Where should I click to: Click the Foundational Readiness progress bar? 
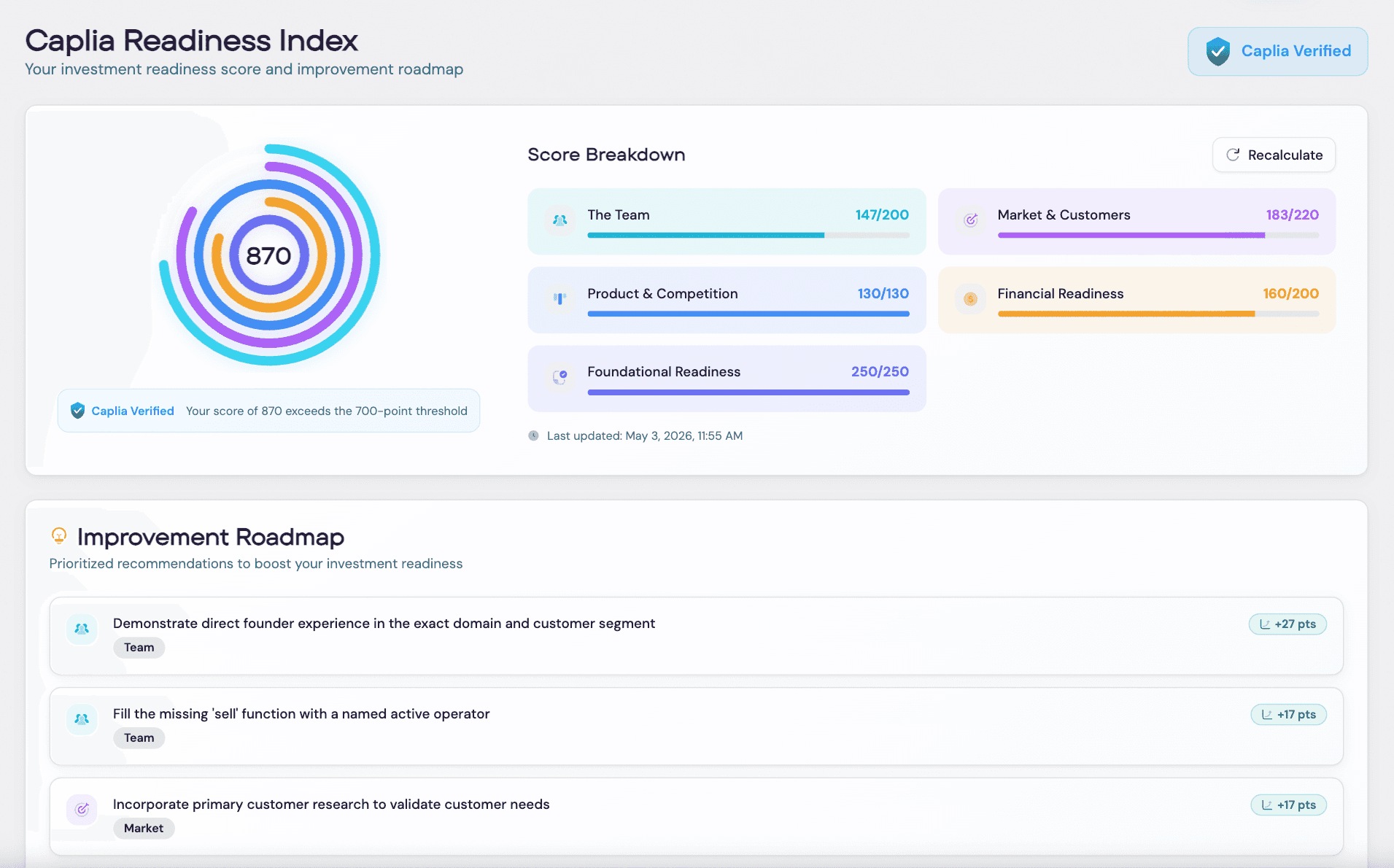748,392
